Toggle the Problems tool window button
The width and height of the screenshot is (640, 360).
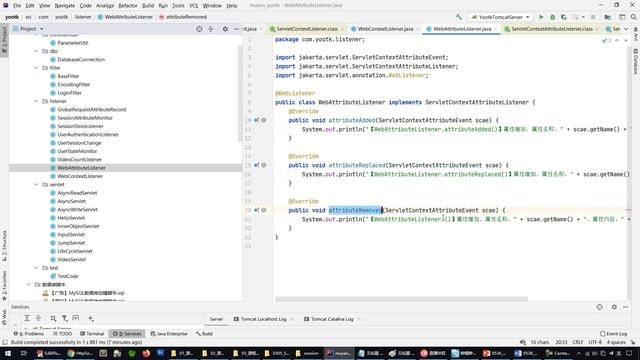pos(29,333)
